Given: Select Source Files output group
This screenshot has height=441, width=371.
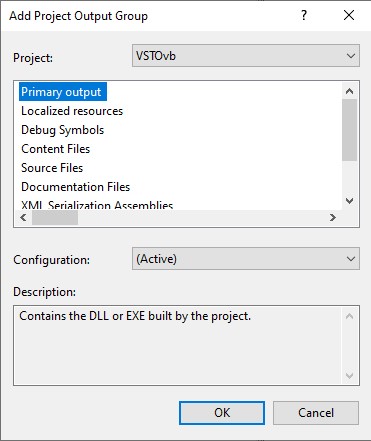Looking at the screenshot, I should 52,168.
